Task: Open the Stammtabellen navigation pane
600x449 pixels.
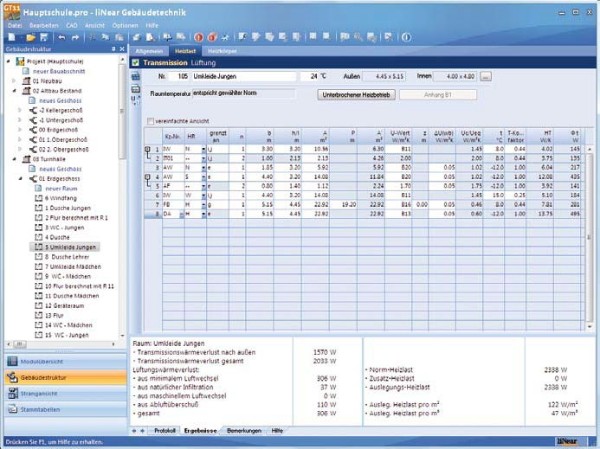Action: point(65,410)
